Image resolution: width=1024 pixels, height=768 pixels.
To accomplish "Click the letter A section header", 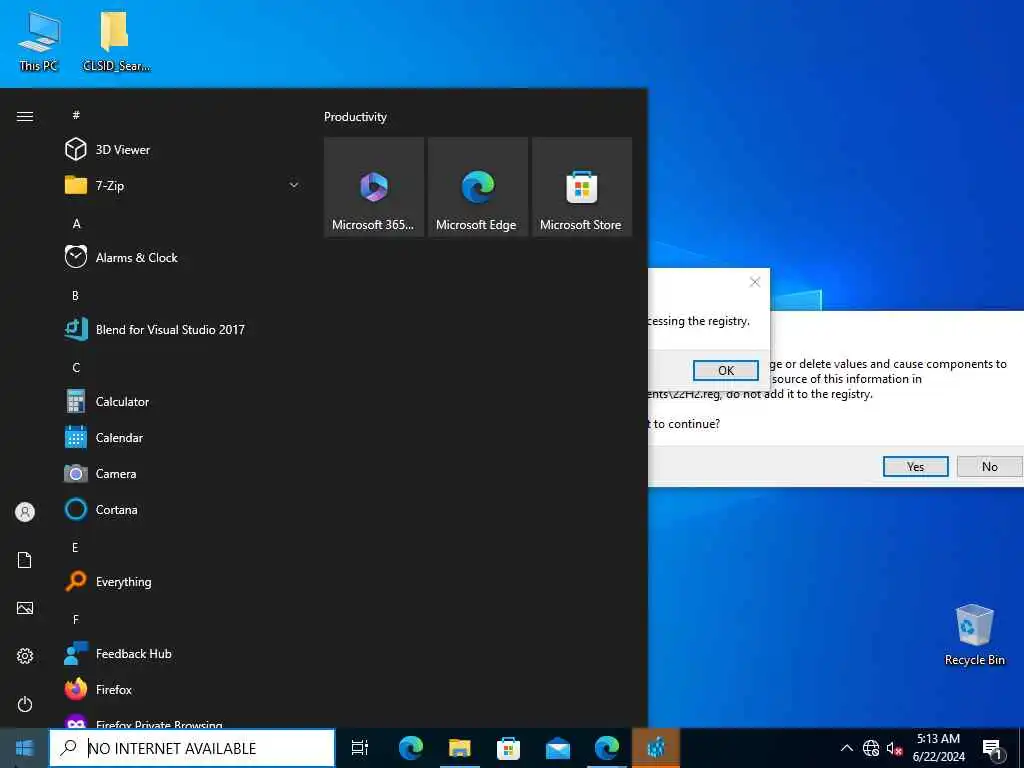I will click(76, 223).
